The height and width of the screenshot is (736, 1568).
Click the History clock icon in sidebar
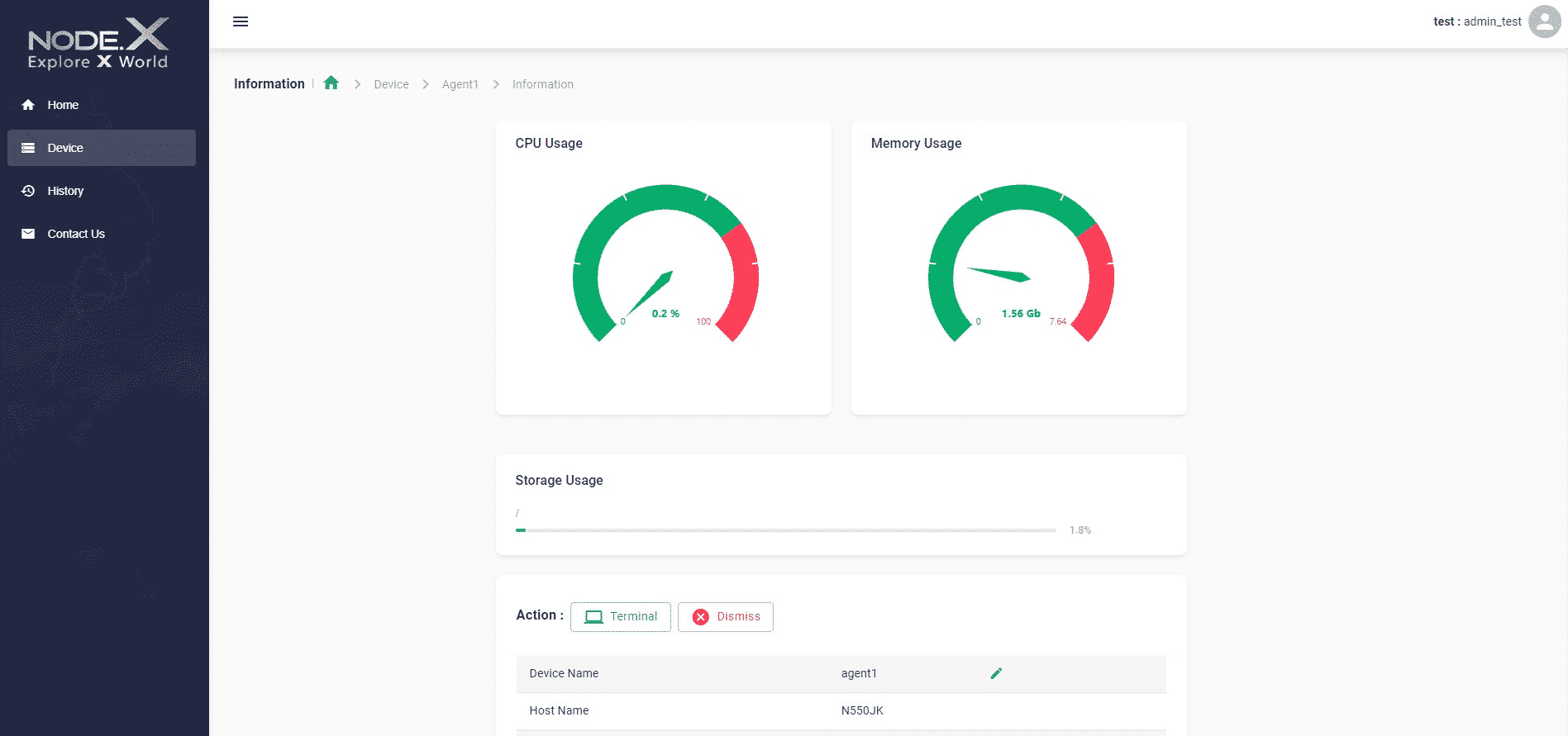click(28, 191)
